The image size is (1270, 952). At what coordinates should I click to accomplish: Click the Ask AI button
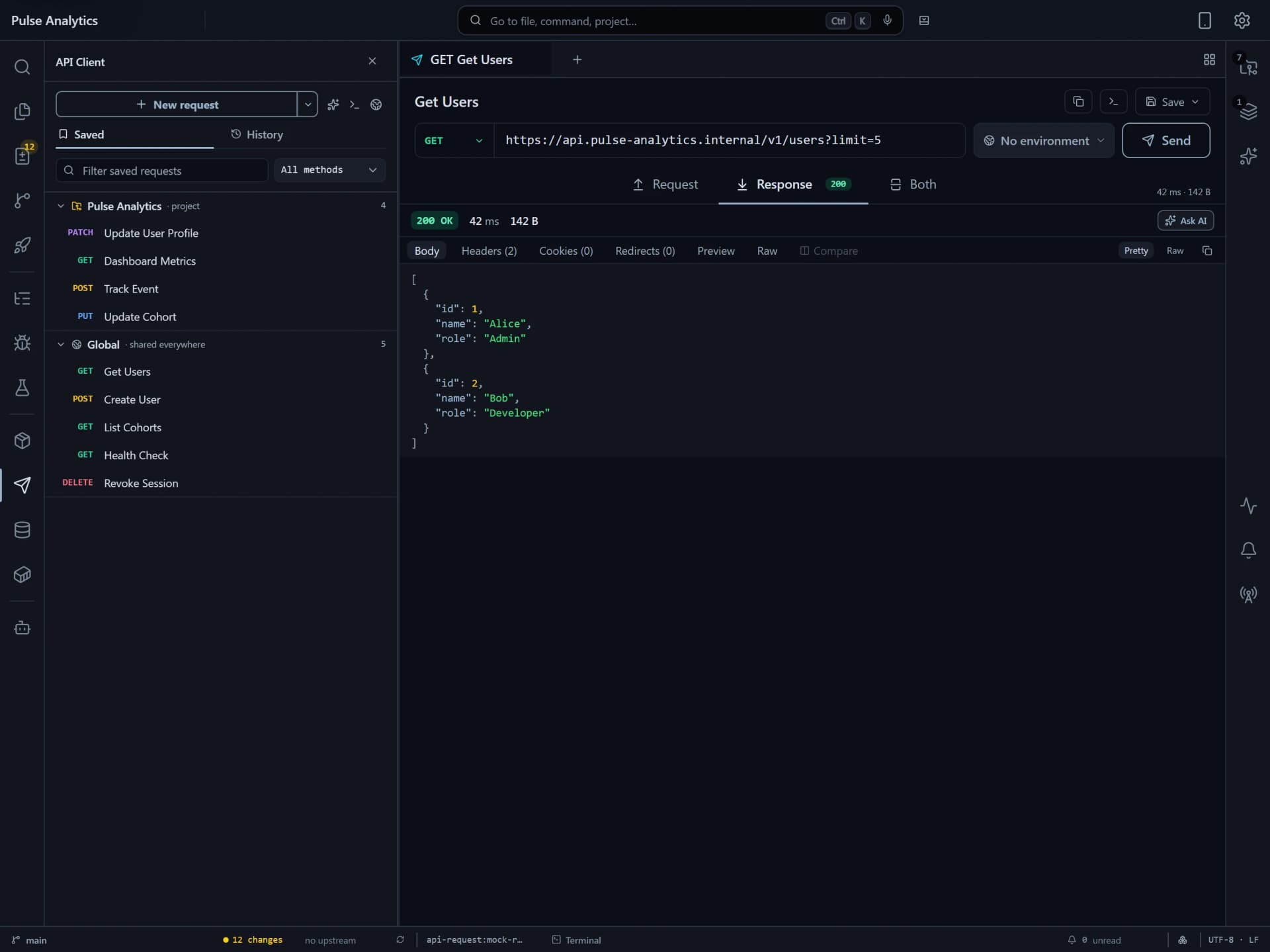[x=1185, y=220]
